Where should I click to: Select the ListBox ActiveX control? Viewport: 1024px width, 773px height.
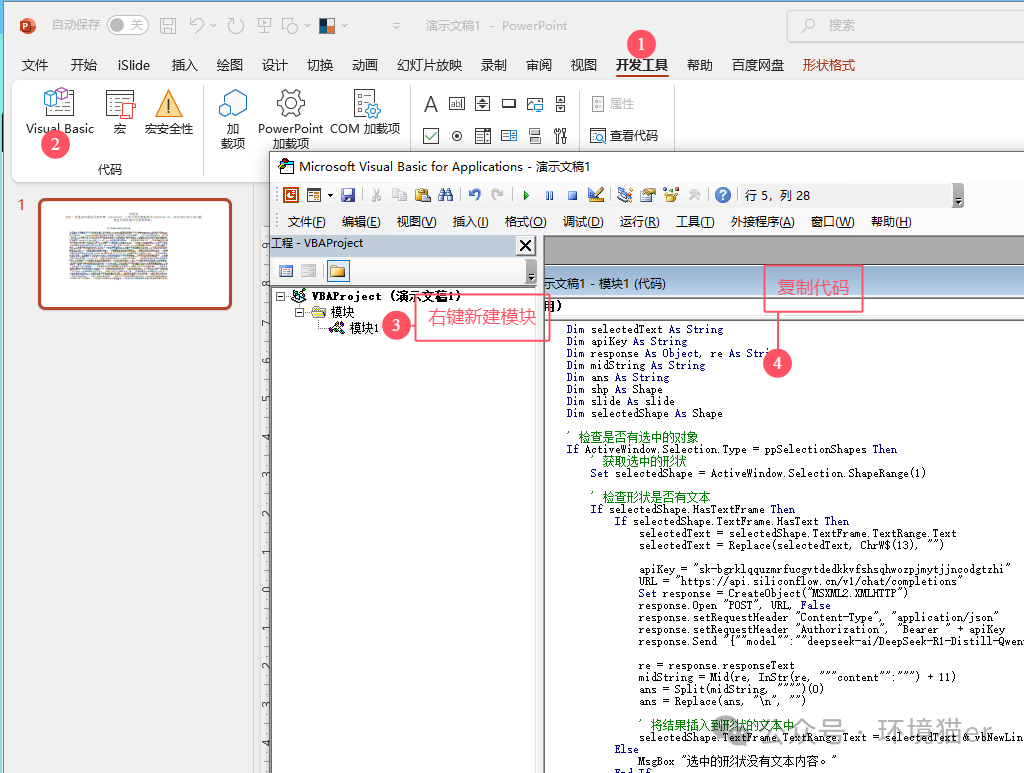click(483, 136)
